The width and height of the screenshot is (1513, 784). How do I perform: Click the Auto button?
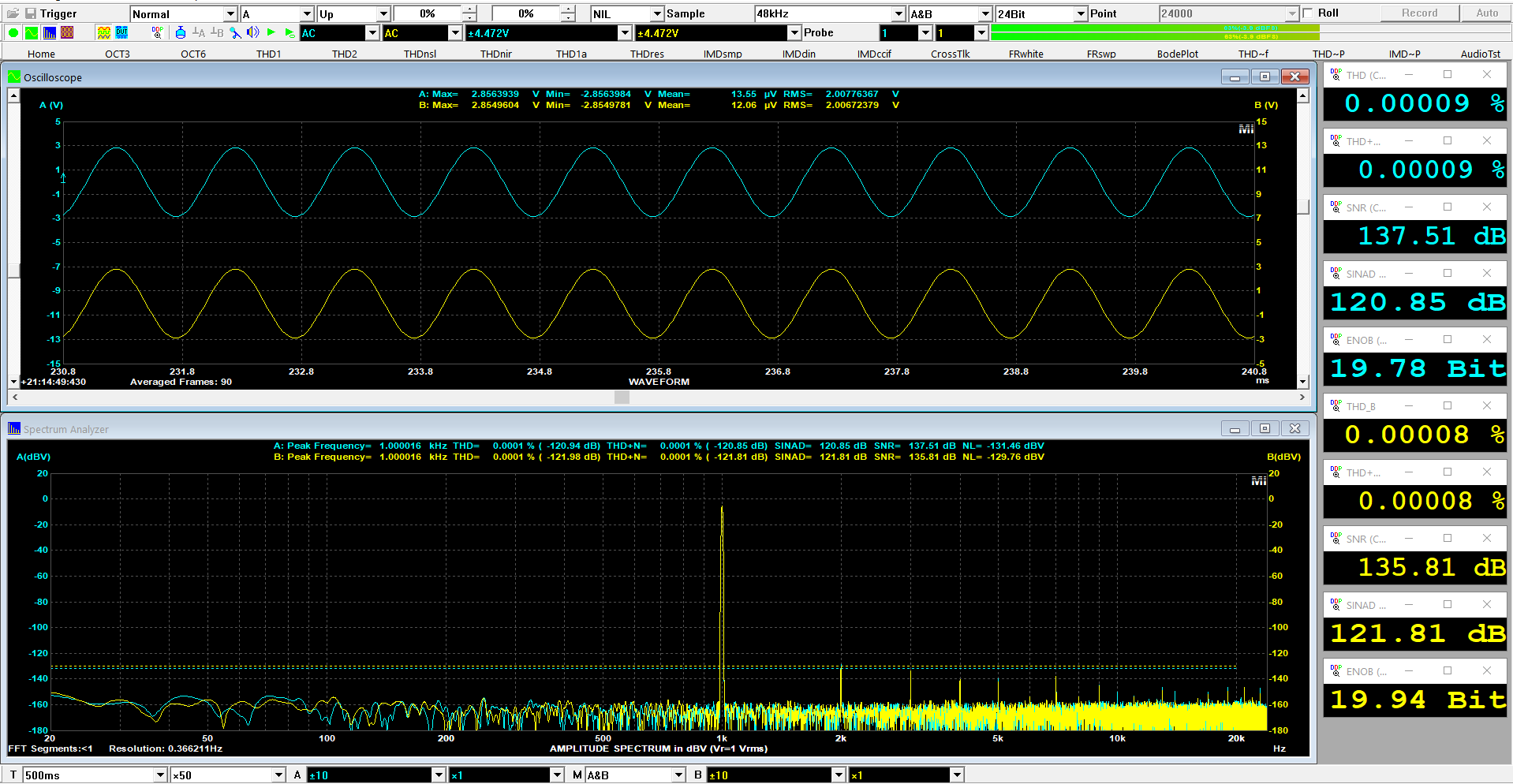pos(1487,13)
